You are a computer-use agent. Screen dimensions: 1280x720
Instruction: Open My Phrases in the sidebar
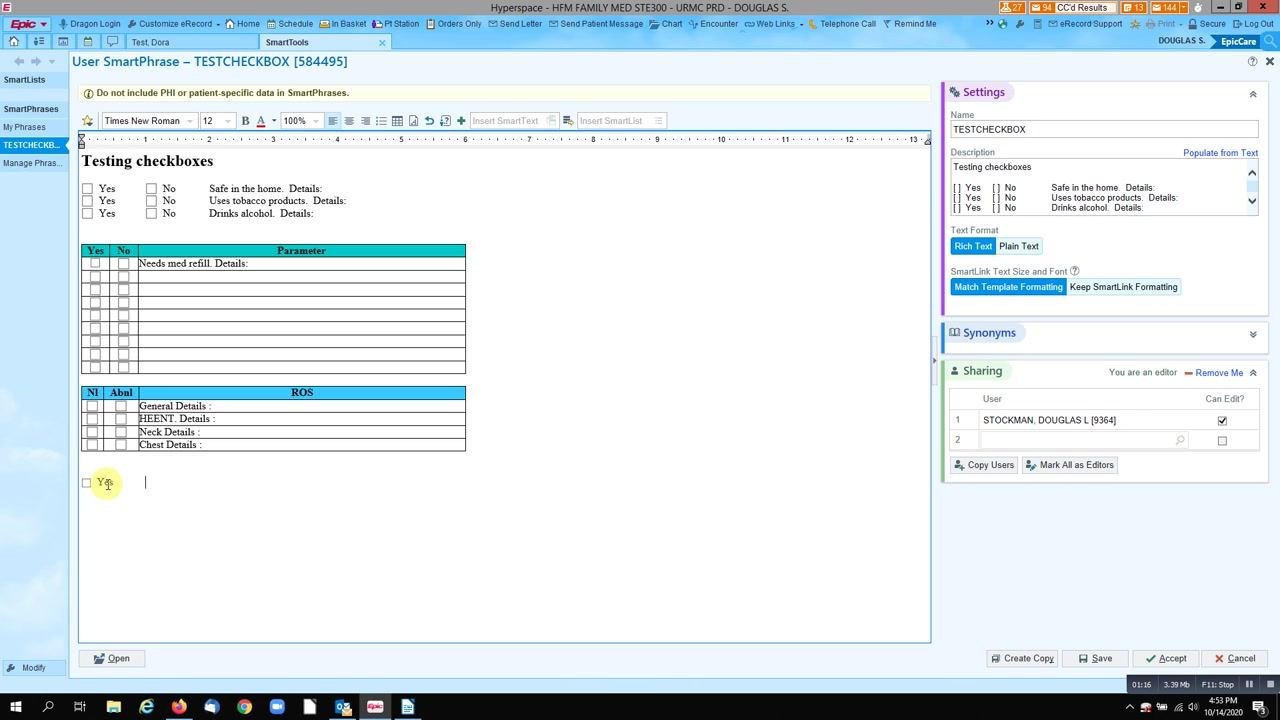coord(24,127)
